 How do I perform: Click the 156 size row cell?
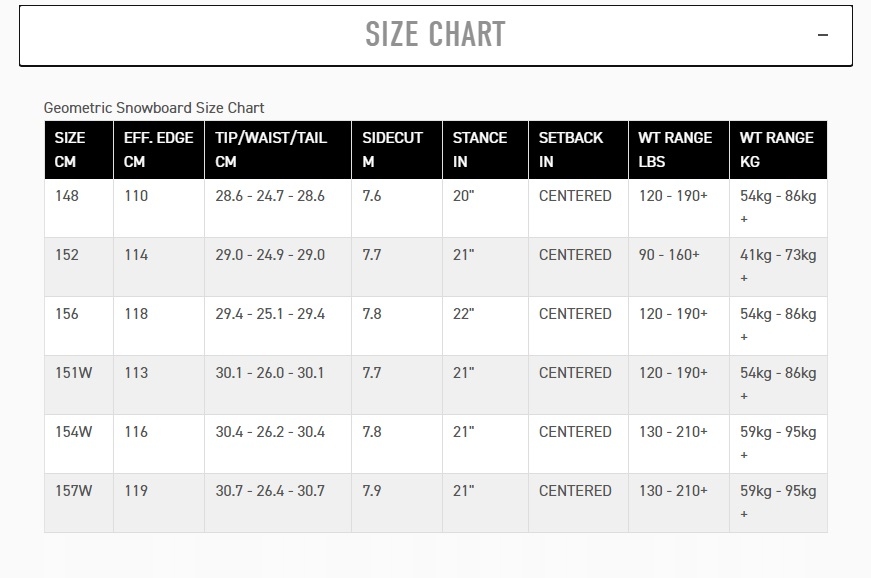67,314
